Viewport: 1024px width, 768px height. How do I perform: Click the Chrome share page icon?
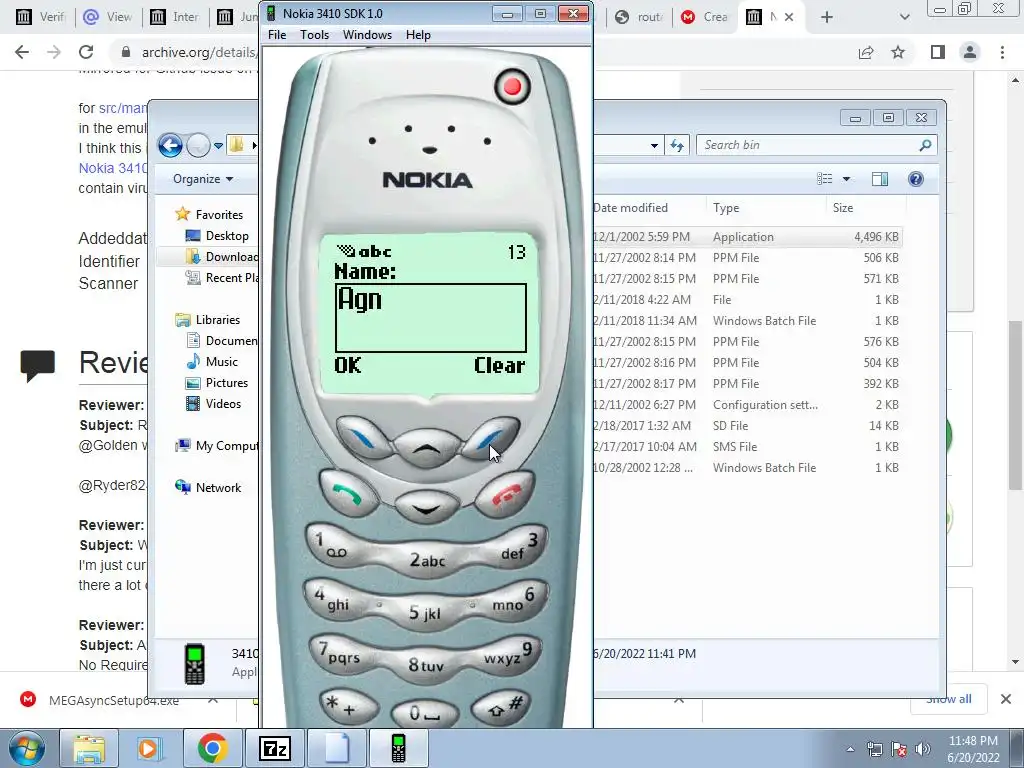coord(866,52)
